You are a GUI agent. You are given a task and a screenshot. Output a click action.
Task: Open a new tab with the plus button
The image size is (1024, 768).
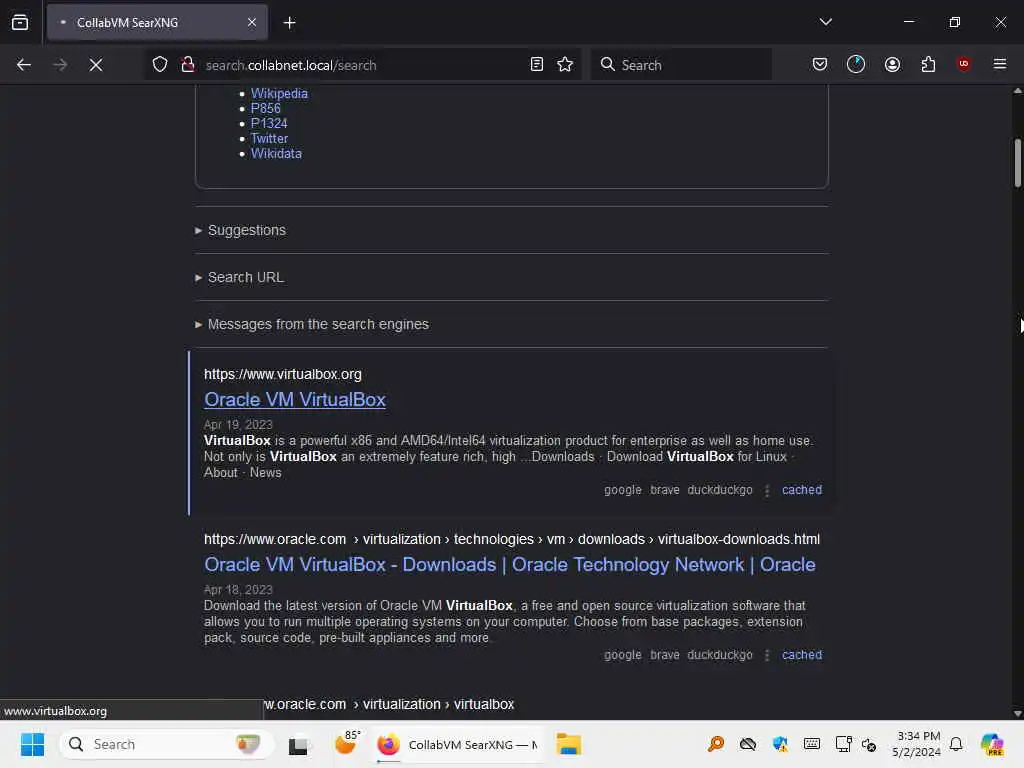[289, 23]
